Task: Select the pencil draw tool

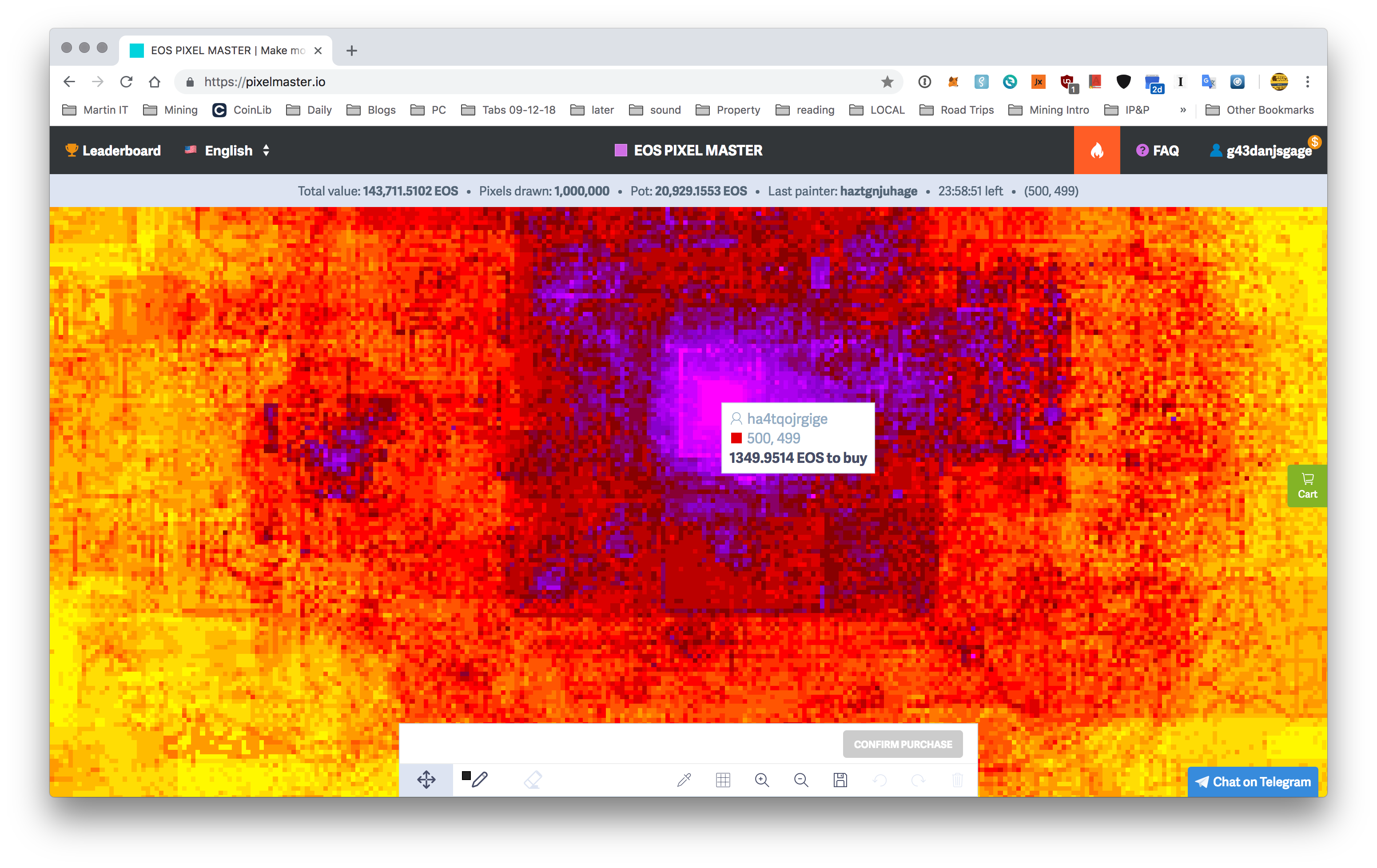Action: (x=480, y=779)
